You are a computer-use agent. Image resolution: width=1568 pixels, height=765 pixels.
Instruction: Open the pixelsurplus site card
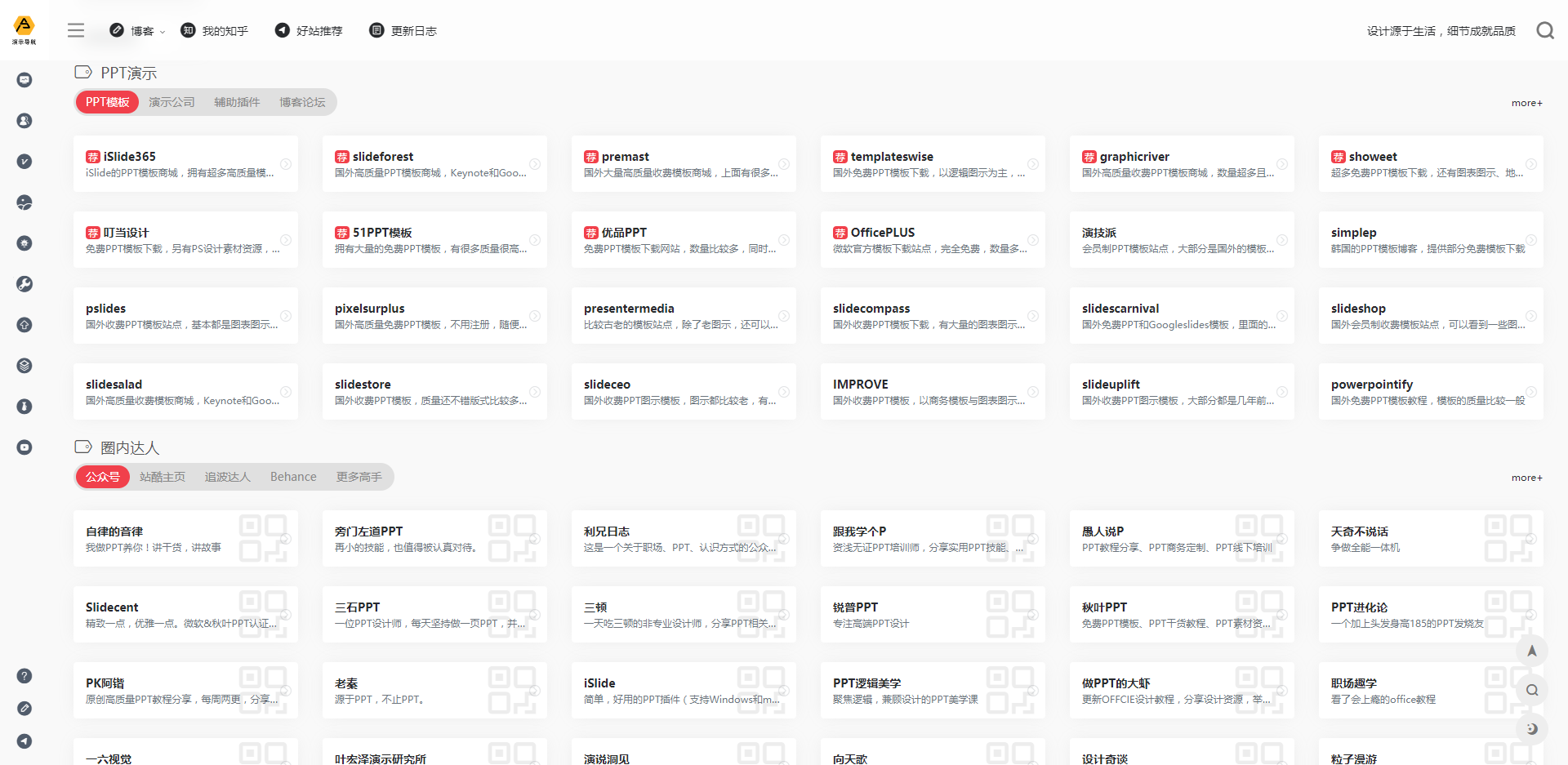[x=434, y=315]
